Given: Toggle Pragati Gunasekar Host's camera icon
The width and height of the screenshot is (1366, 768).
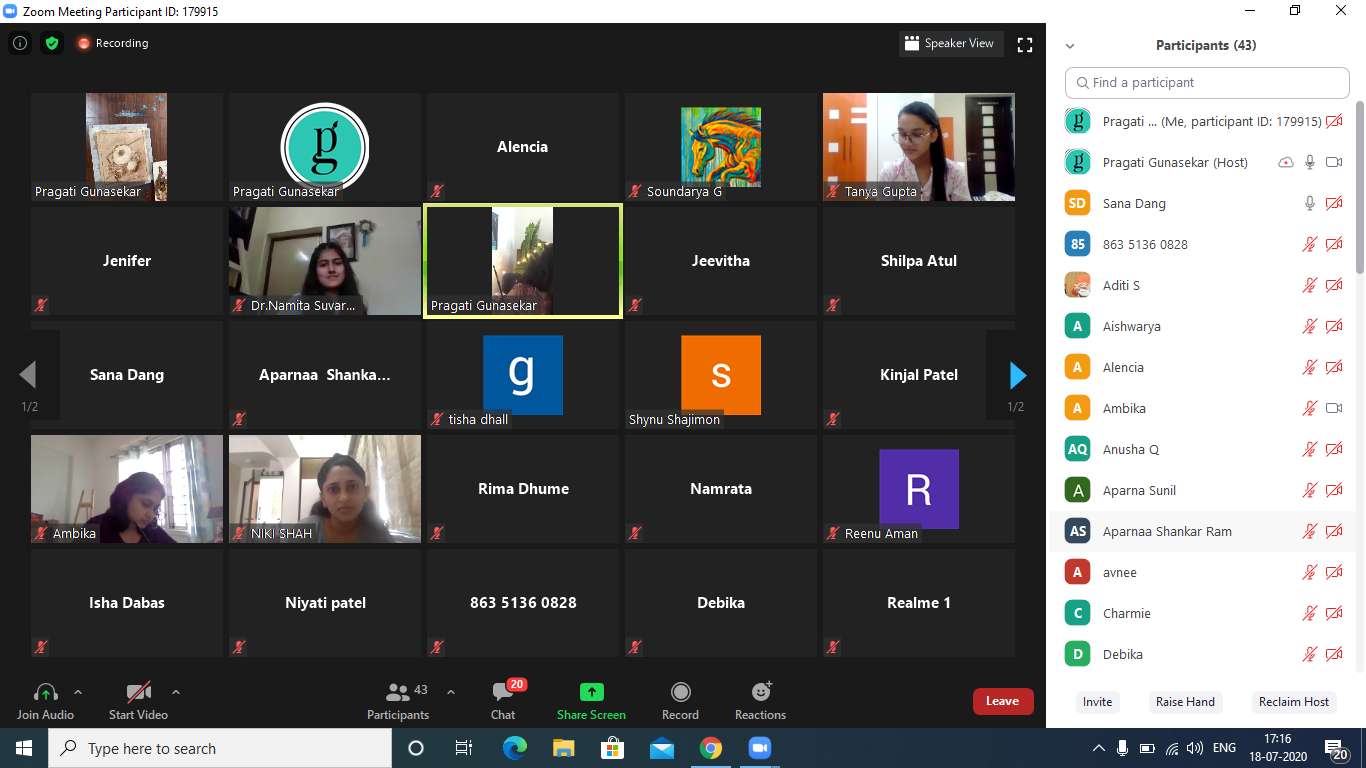Looking at the screenshot, I should pyautogui.click(x=1333, y=161).
